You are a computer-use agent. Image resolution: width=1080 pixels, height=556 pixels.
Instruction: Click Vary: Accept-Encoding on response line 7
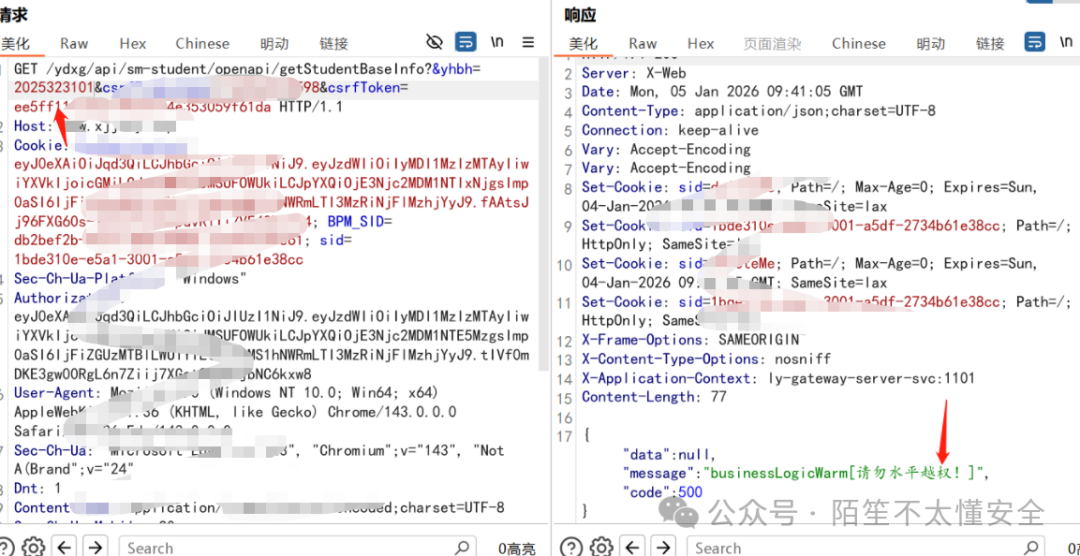click(x=666, y=167)
